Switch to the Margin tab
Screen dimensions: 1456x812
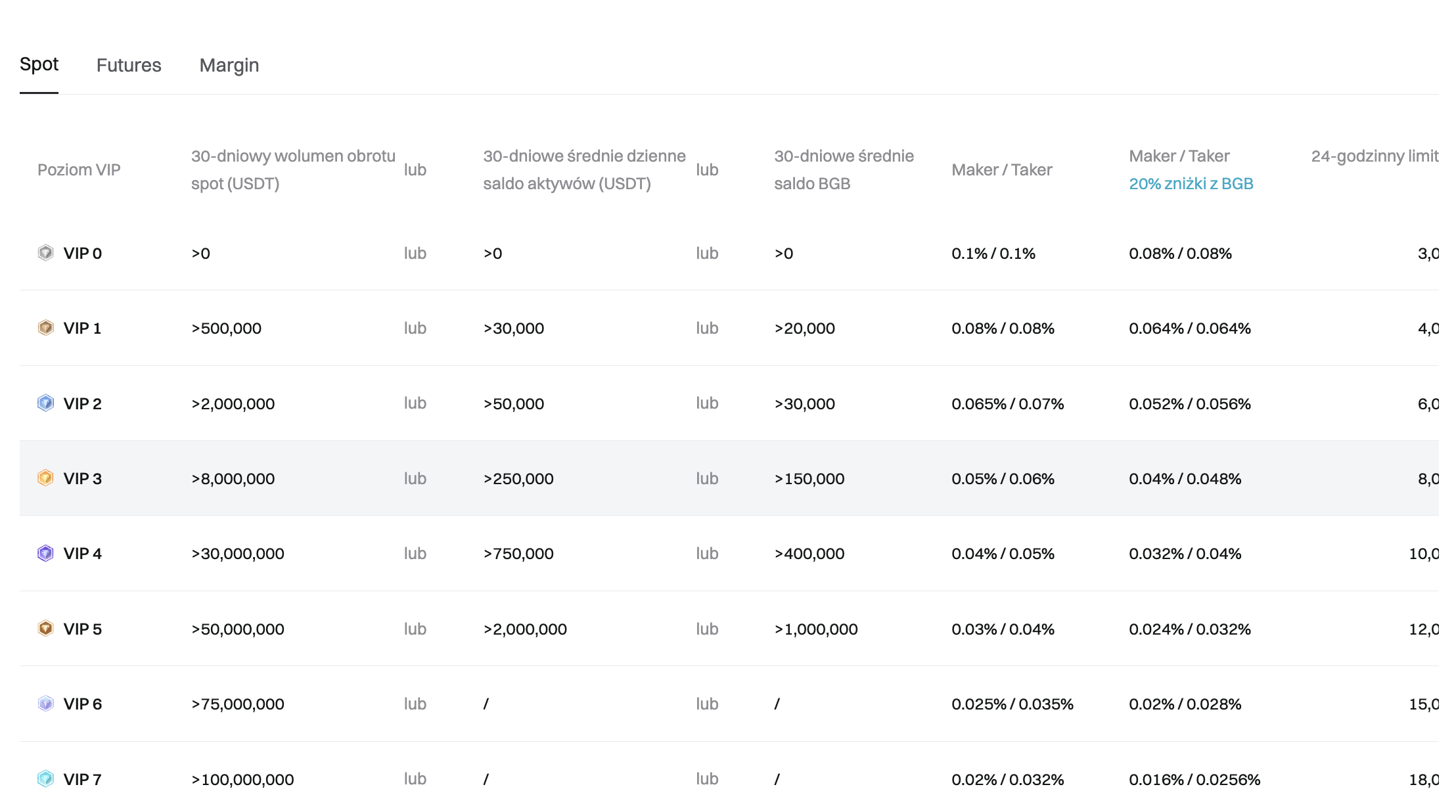pos(229,65)
